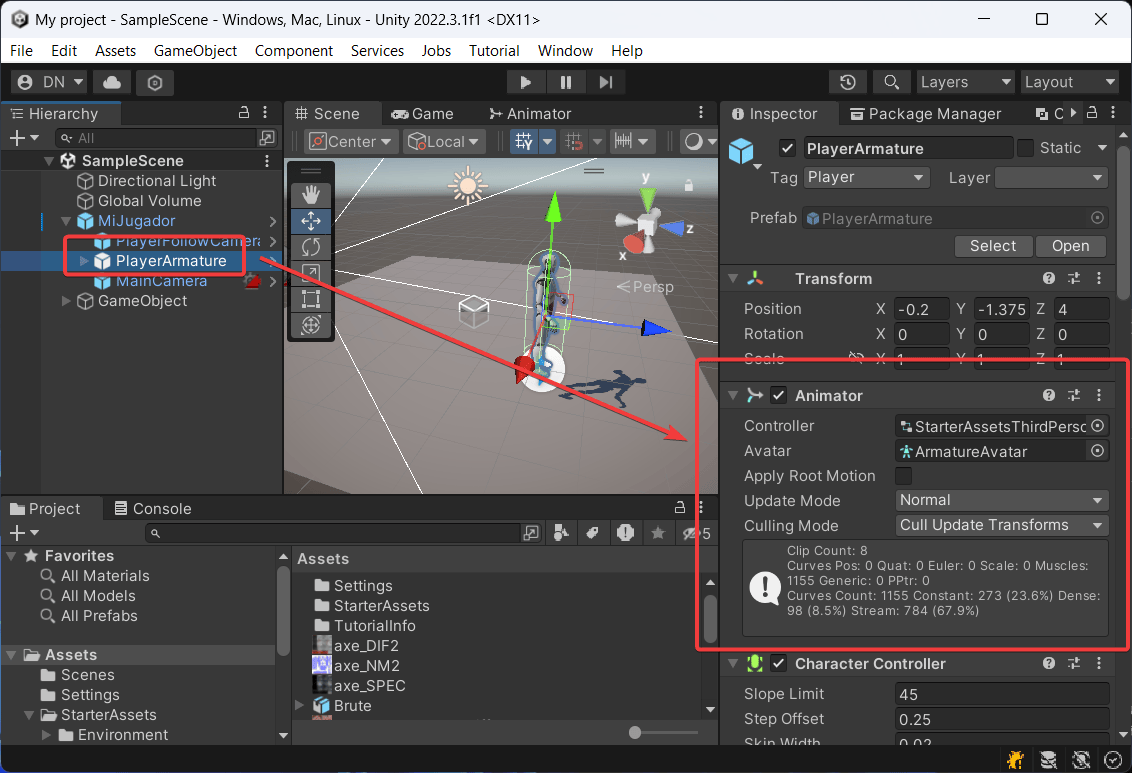This screenshot has width=1132, height=773.
Task: Enable Apply Root Motion checkbox
Action: point(903,476)
